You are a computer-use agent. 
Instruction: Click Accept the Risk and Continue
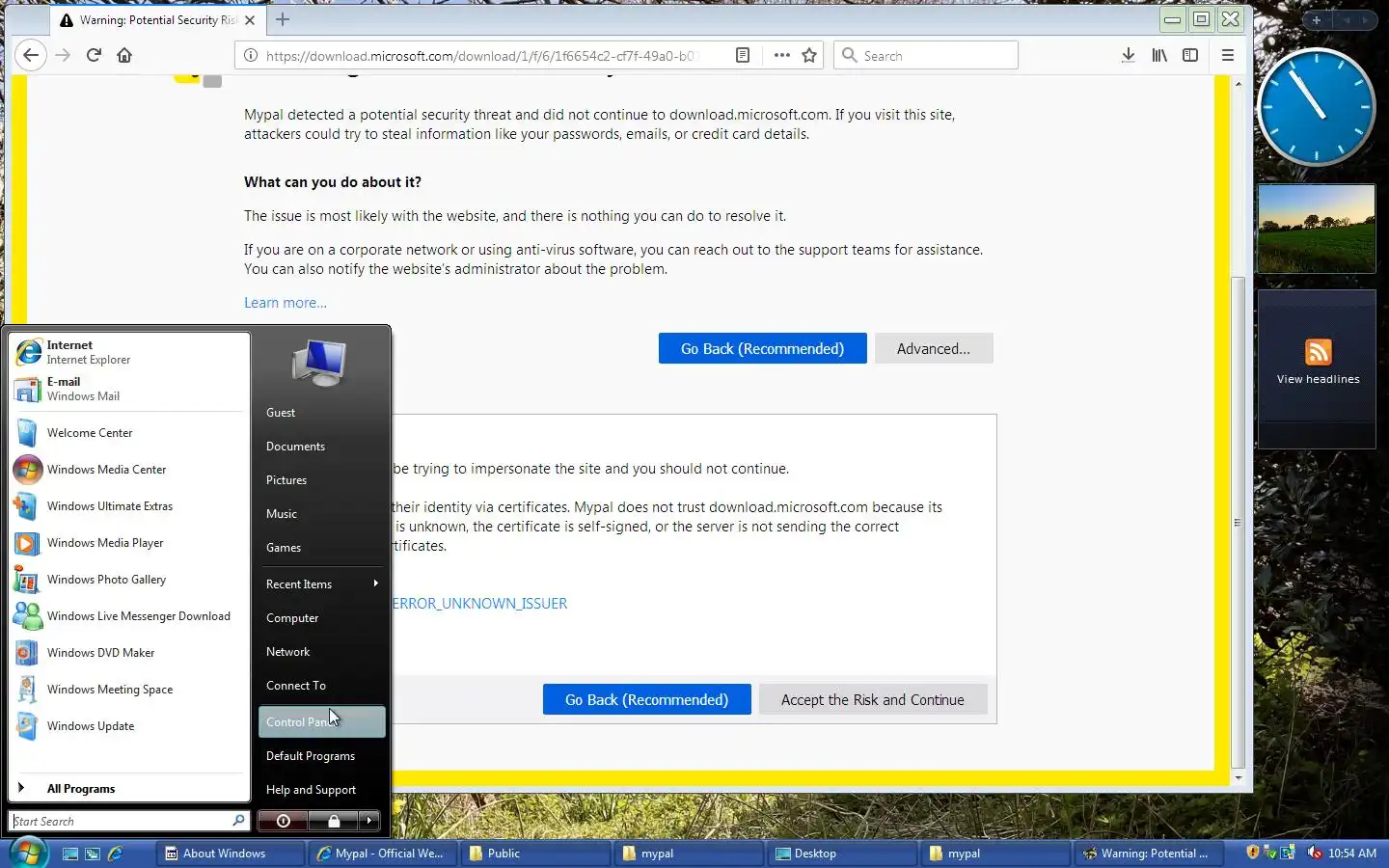[873, 699]
